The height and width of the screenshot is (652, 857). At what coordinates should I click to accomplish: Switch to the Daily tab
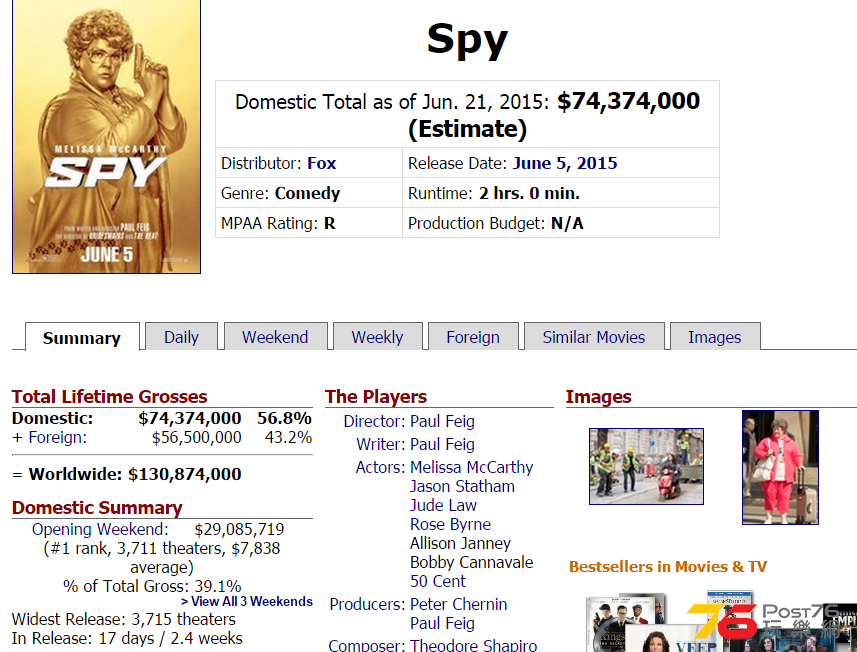(x=181, y=337)
